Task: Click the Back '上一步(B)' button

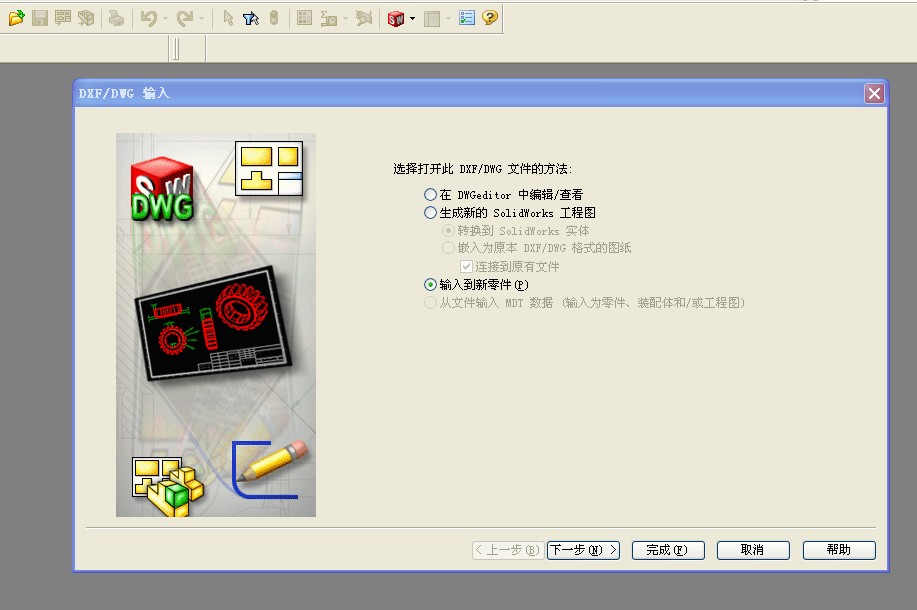Action: point(508,550)
